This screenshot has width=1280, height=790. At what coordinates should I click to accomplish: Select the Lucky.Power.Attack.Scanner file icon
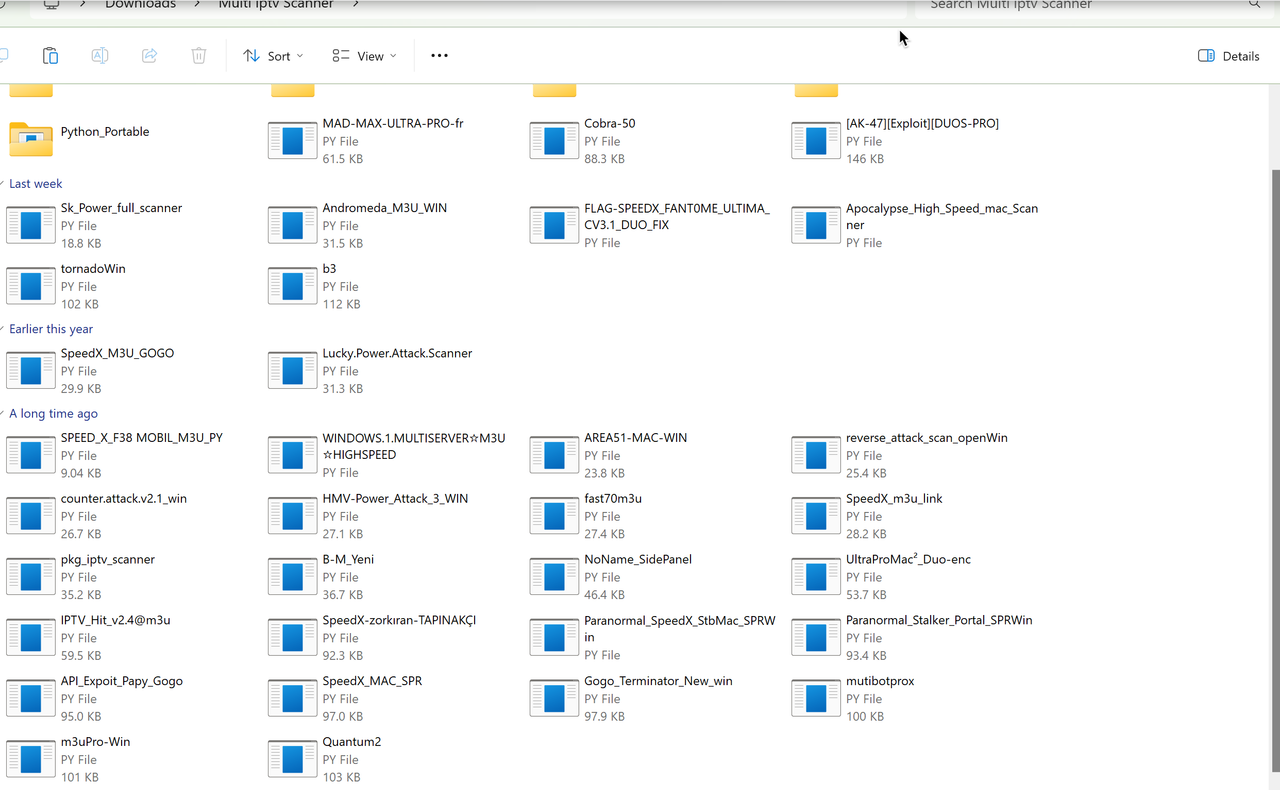click(x=293, y=371)
